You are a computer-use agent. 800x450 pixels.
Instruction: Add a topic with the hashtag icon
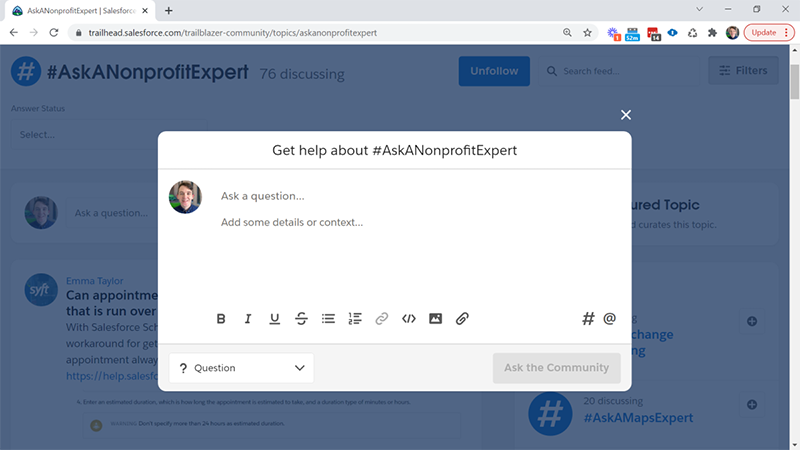(588, 318)
